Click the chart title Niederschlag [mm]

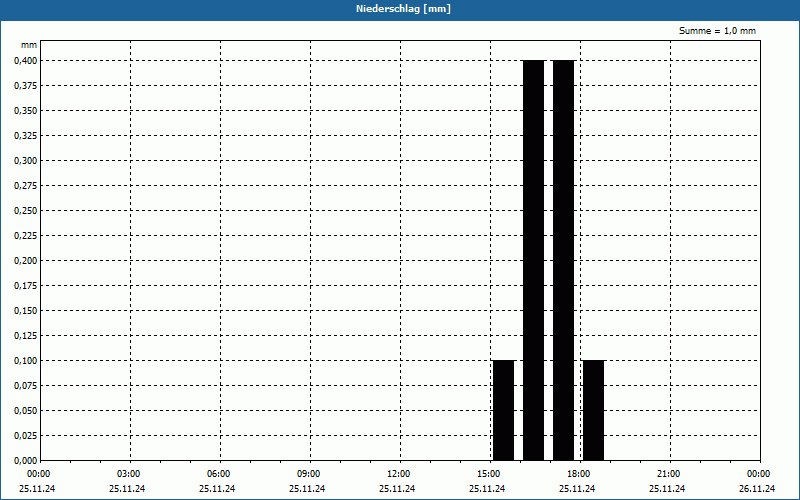(403, 9)
